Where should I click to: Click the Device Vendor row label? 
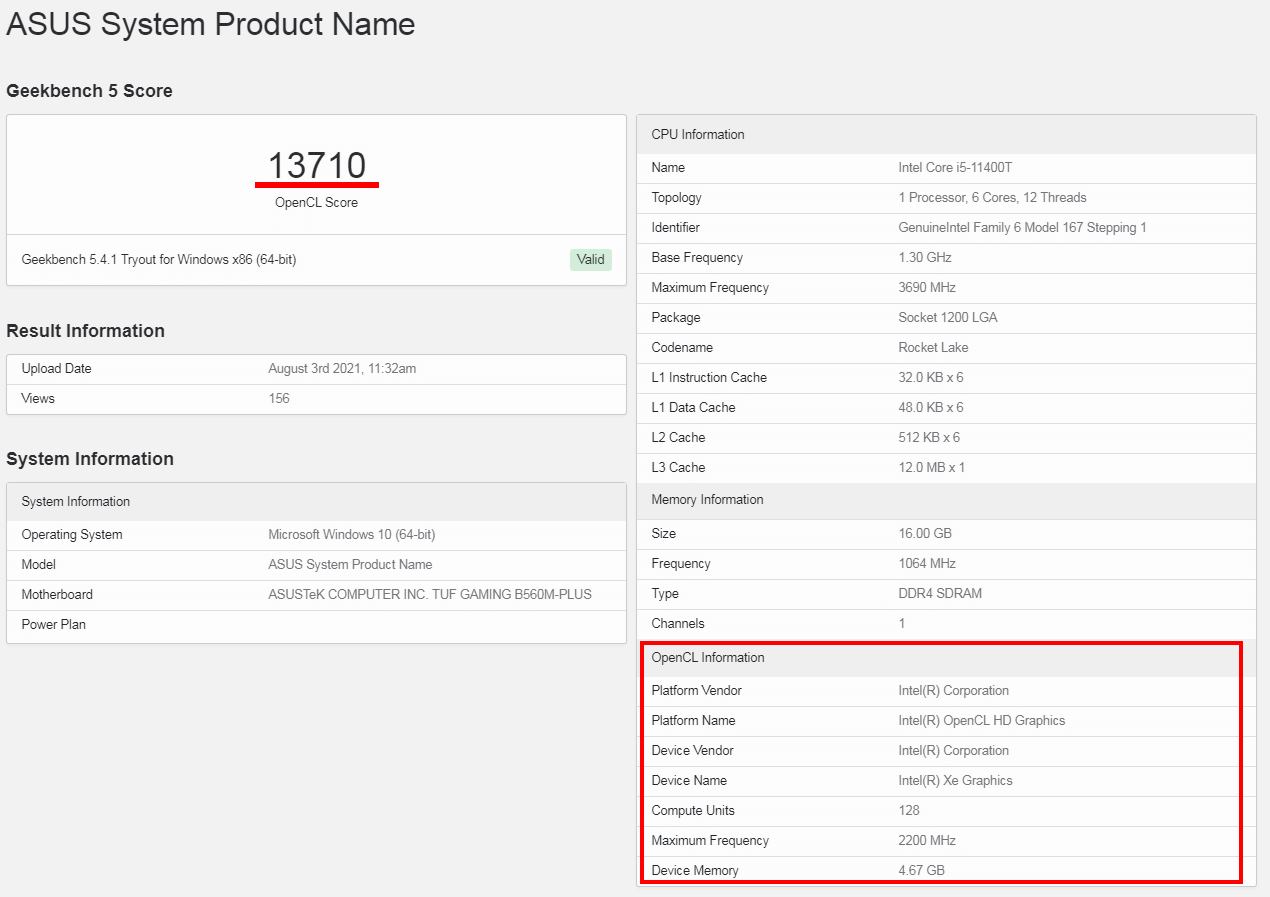coord(694,750)
